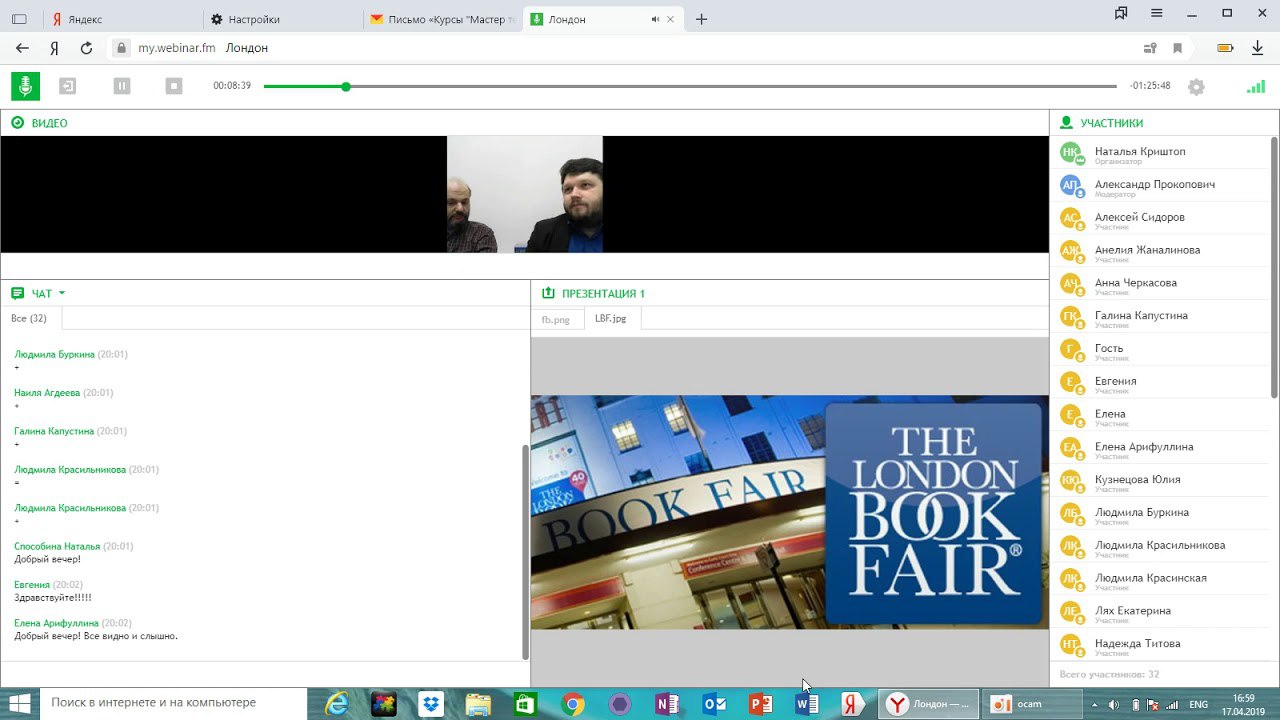Click the participants list scrollbar
Screen dimensions: 1280x720
[1274, 267]
